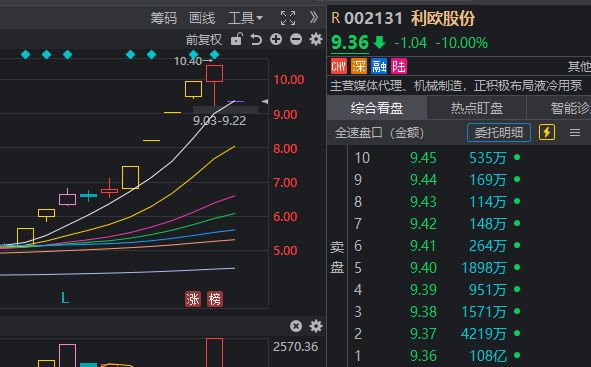This screenshot has width=591, height=367.
Task: Select sell level 8 price 9.43
Action: coord(423,202)
